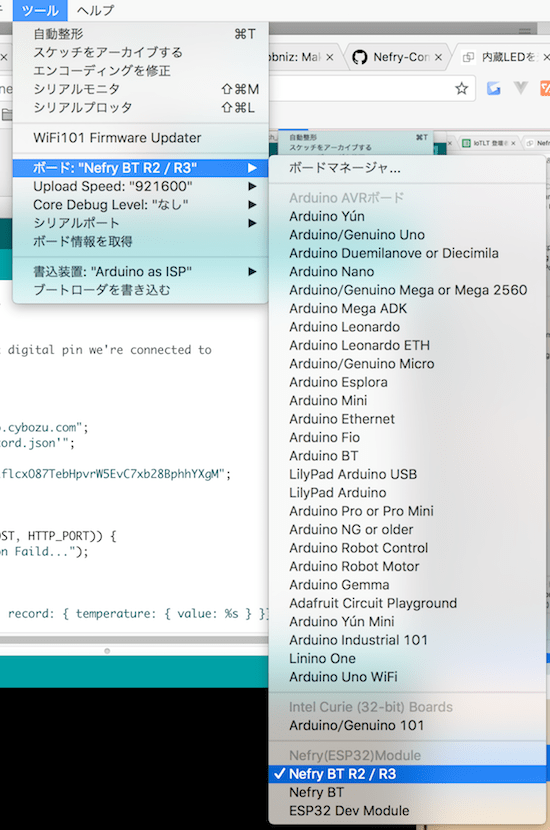Screen dimensions: 550x830
Task: Choose Arduino Robot Motor
Action: (407, 566)
